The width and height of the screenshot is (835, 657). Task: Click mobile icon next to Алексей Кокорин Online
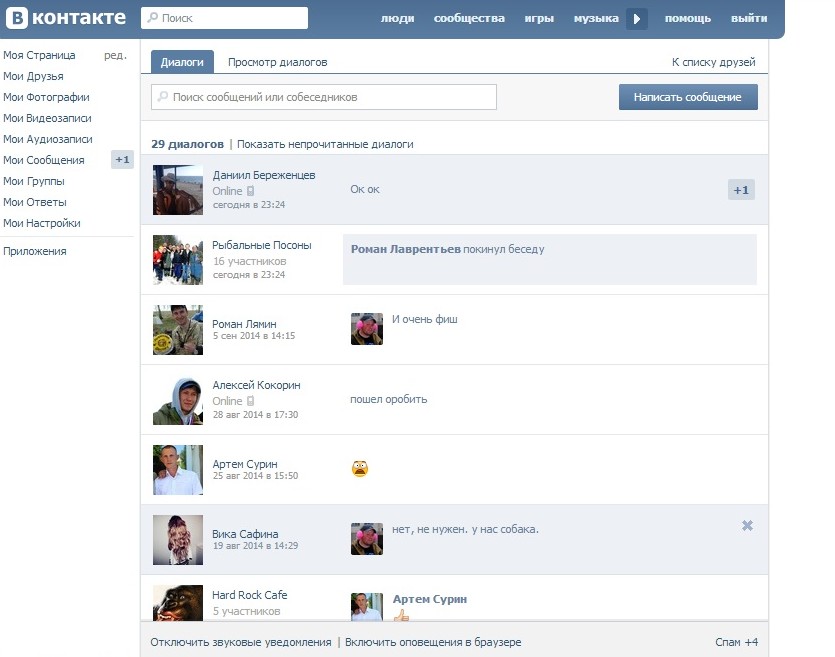coord(250,401)
